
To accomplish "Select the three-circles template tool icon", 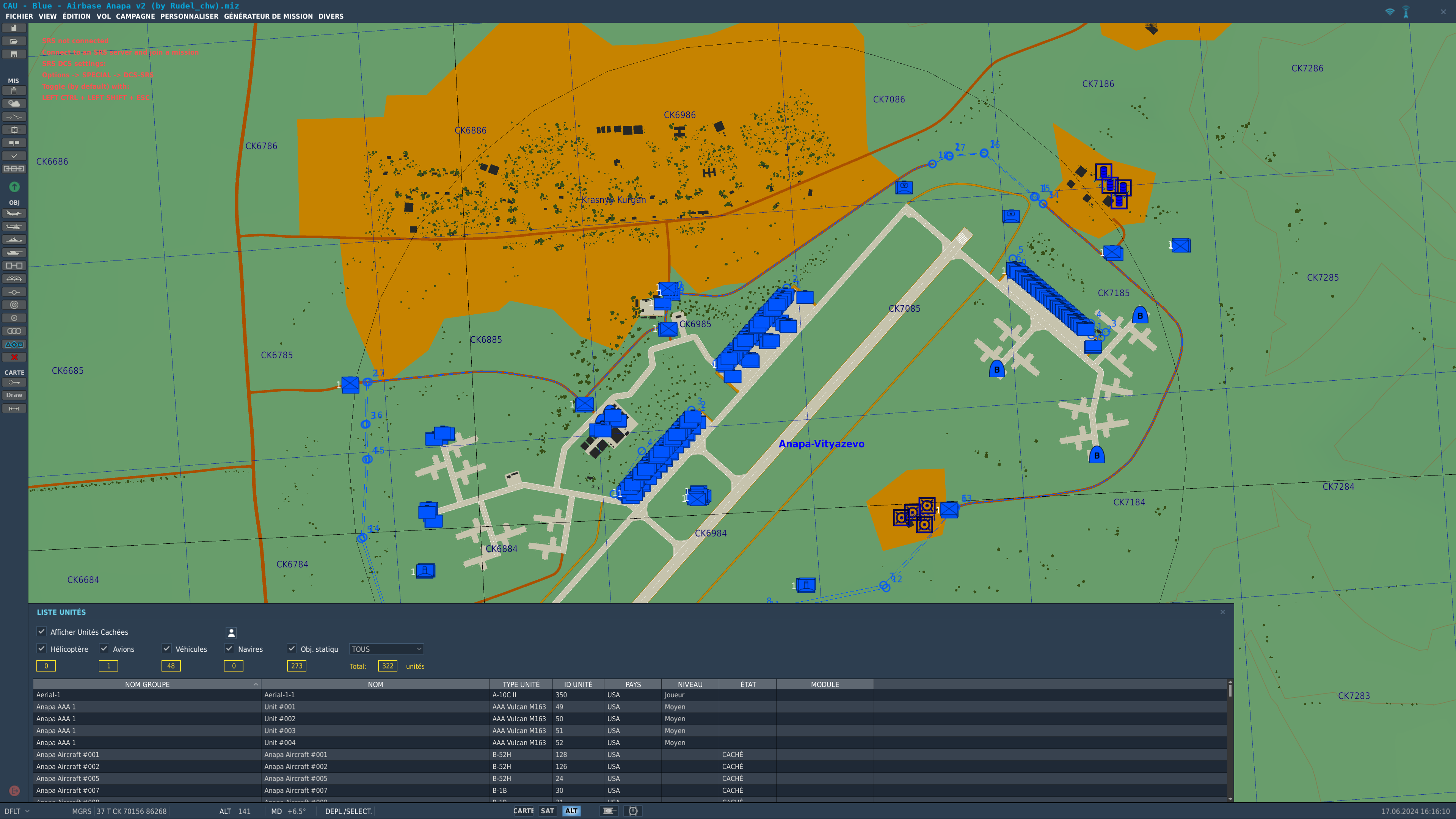I will point(14,331).
